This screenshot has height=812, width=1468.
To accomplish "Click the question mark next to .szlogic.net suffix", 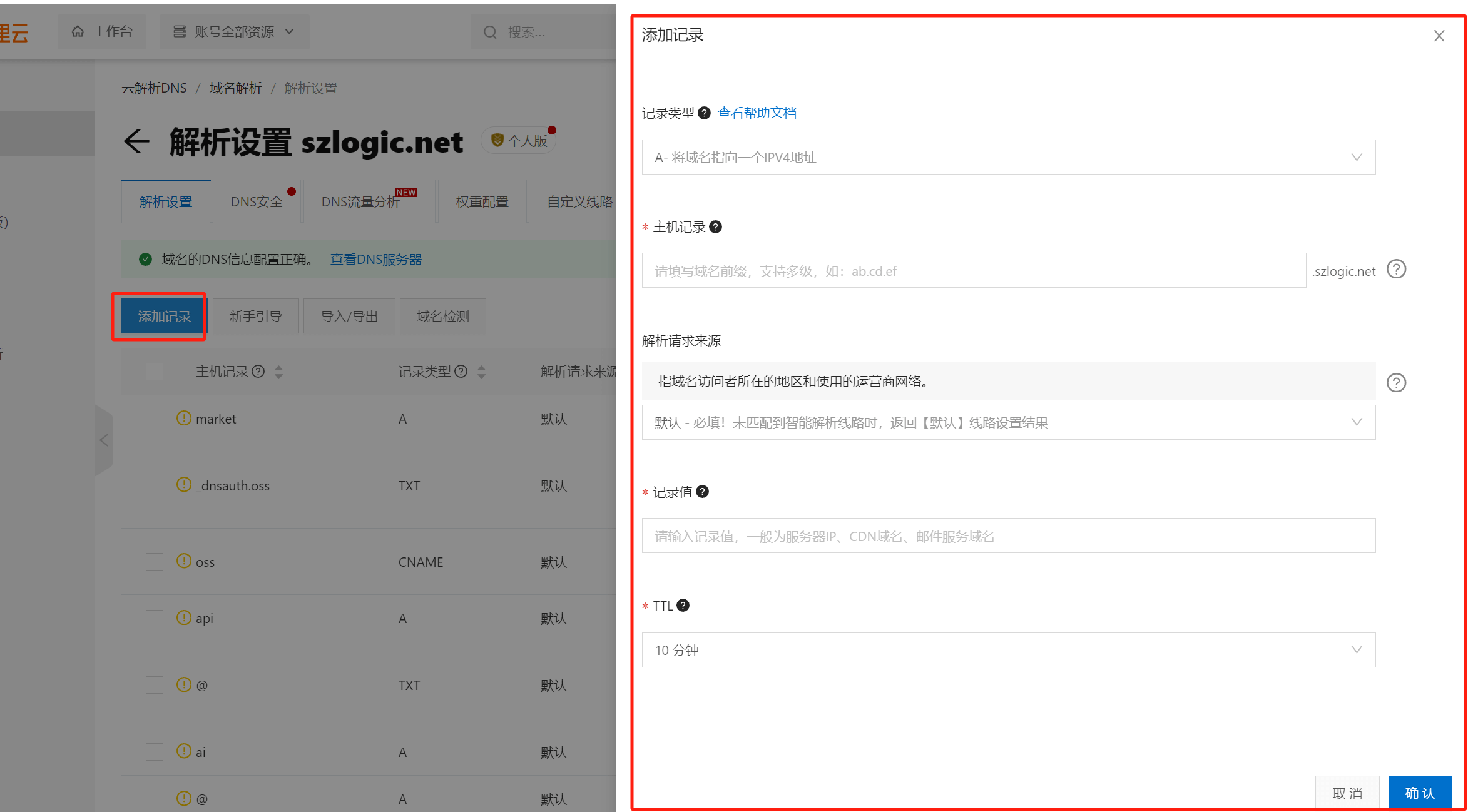I will (x=1396, y=269).
